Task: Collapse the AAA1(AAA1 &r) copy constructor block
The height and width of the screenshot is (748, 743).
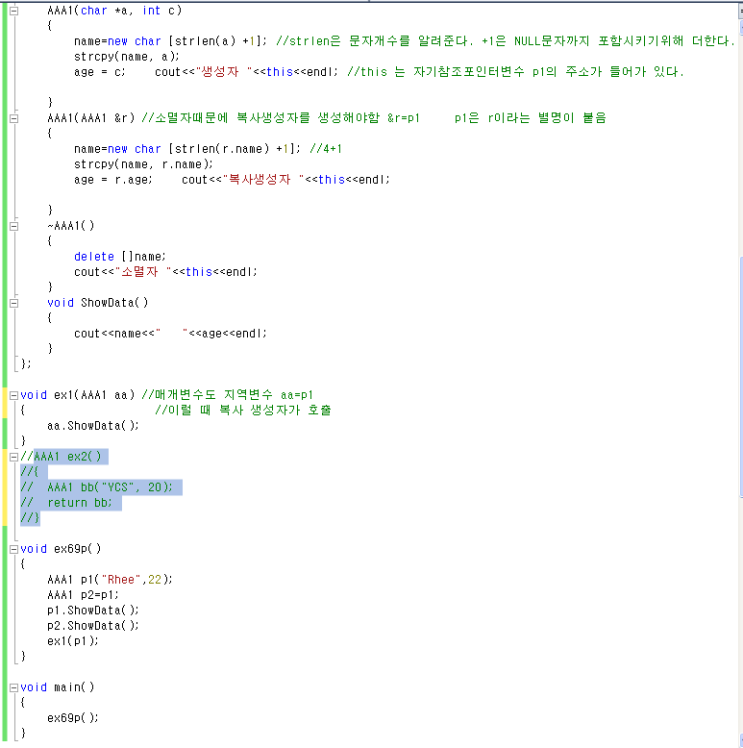Action: 14,118
